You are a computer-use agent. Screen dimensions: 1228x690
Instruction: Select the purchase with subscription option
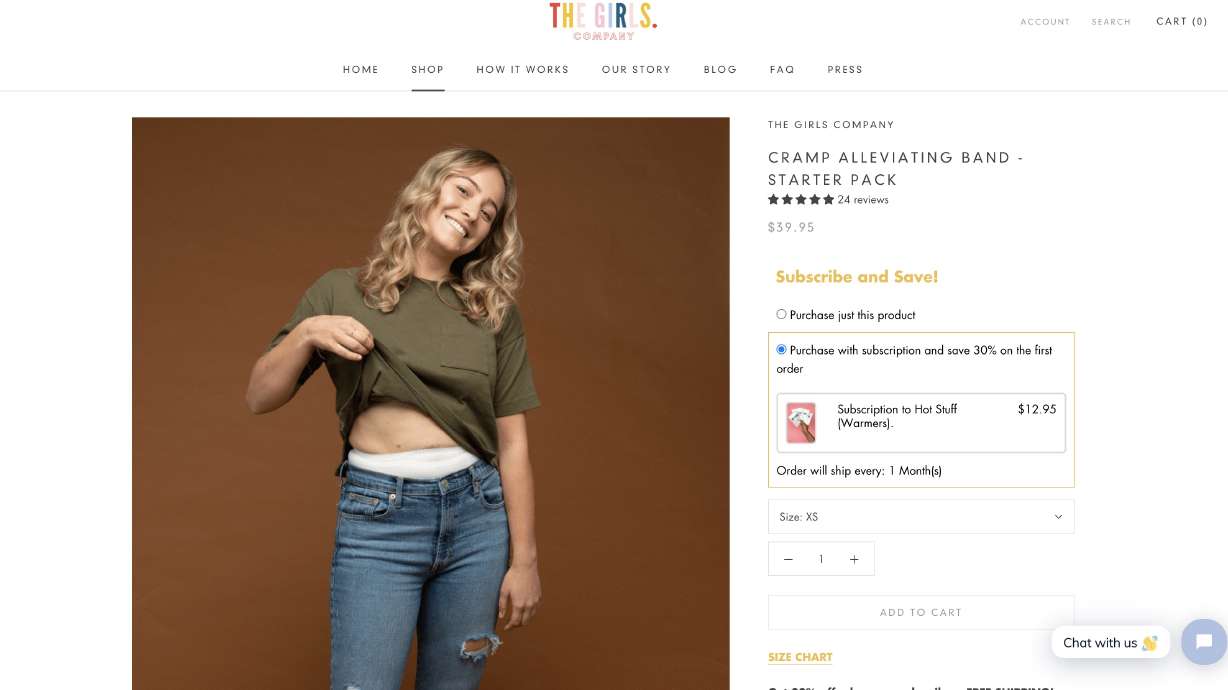point(781,349)
